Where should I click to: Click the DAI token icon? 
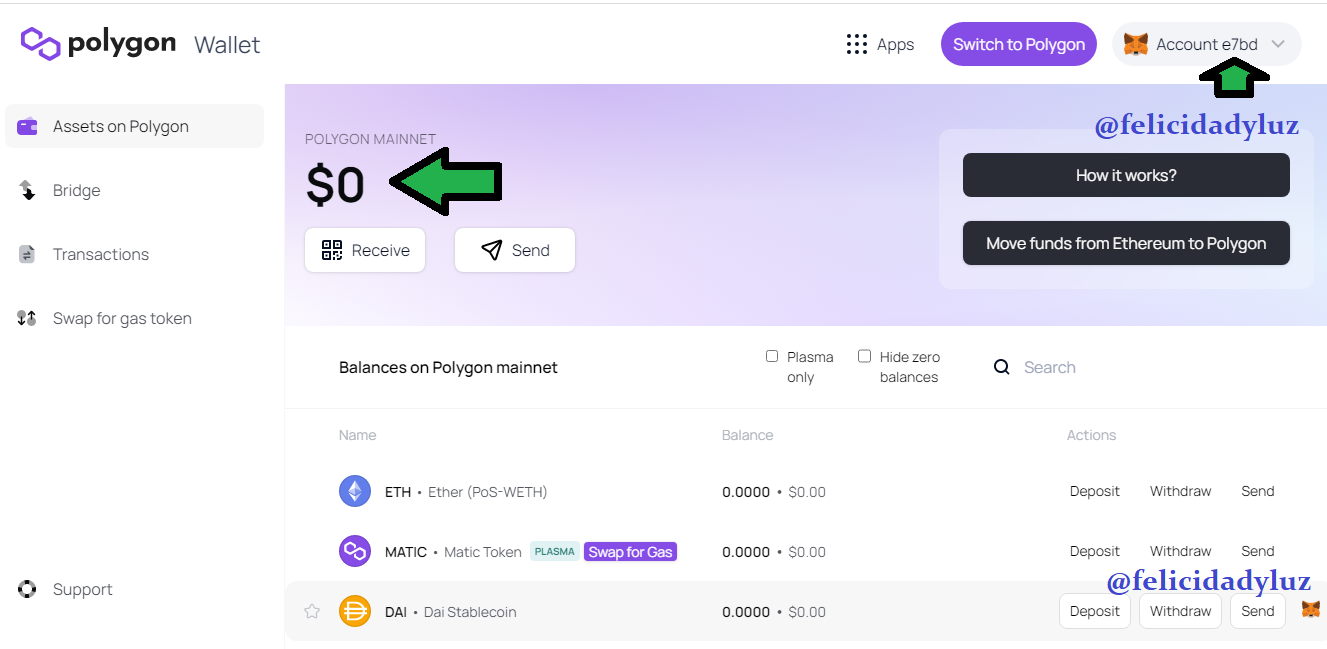[x=355, y=611]
